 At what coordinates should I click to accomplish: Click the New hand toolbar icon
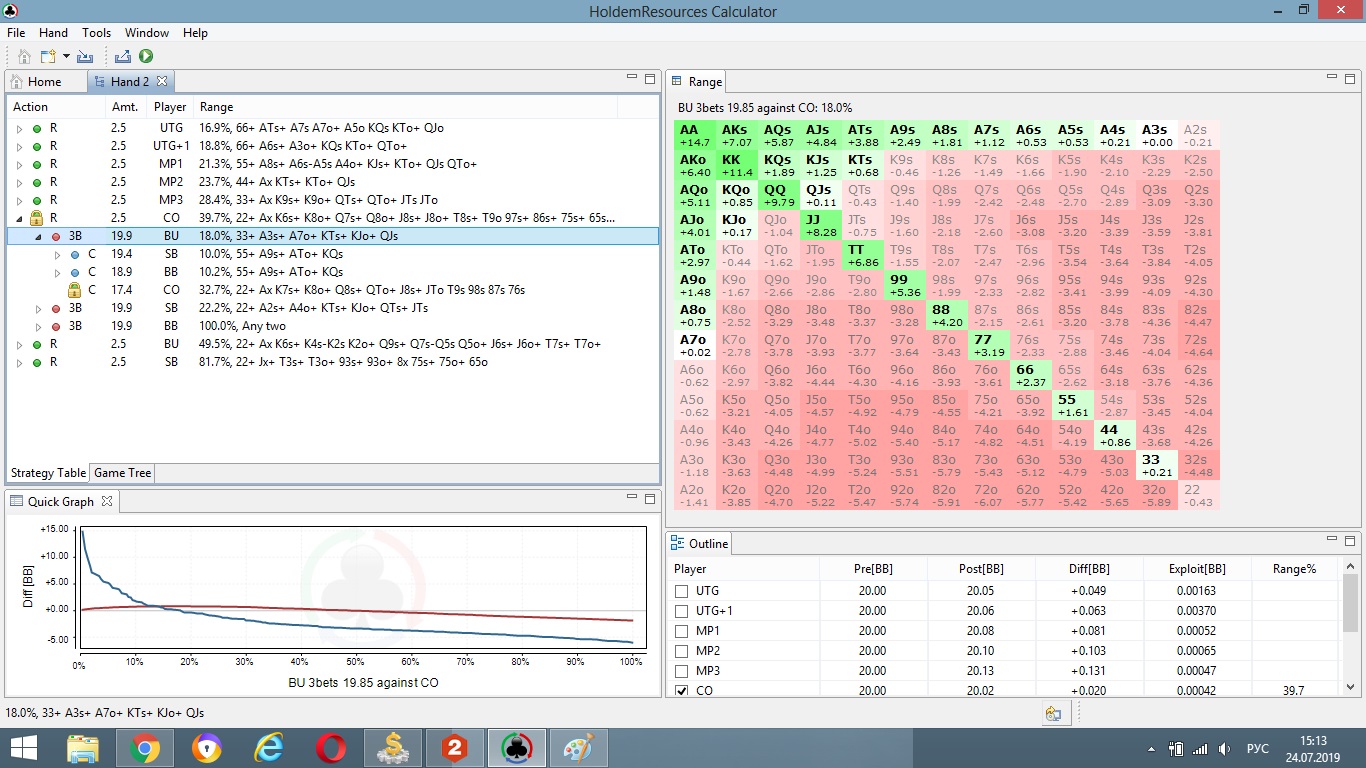click(48, 57)
